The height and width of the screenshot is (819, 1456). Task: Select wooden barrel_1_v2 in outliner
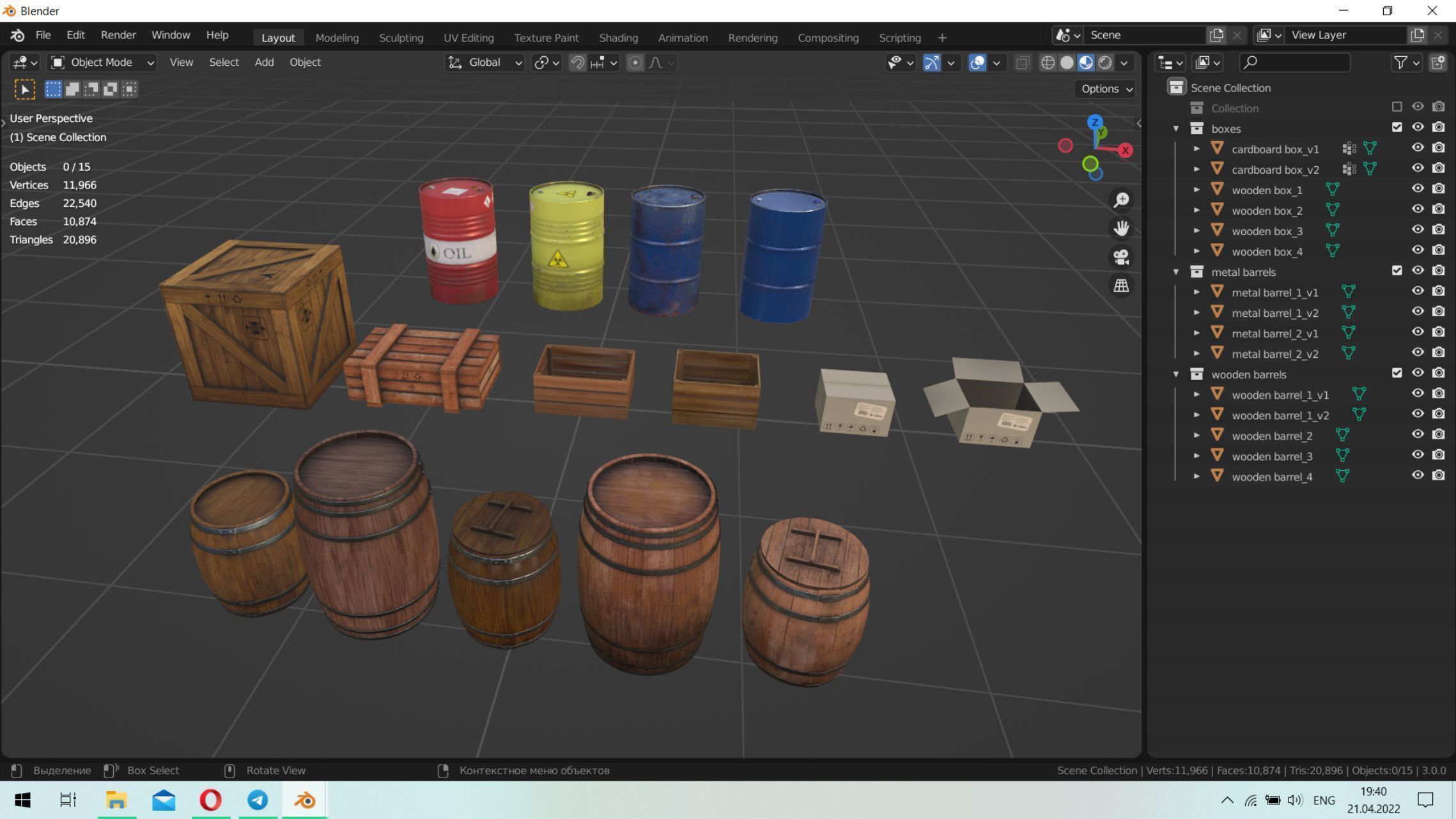[x=1280, y=415]
